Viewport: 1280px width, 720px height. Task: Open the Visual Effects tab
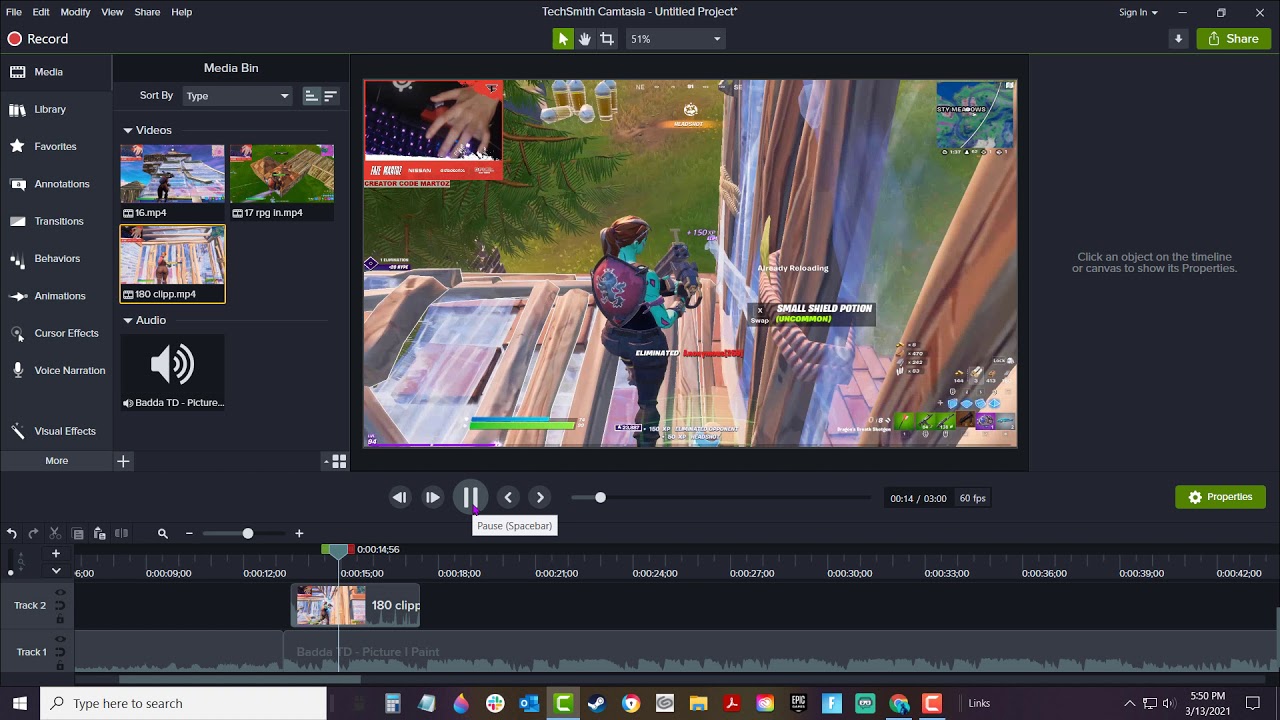point(56,431)
